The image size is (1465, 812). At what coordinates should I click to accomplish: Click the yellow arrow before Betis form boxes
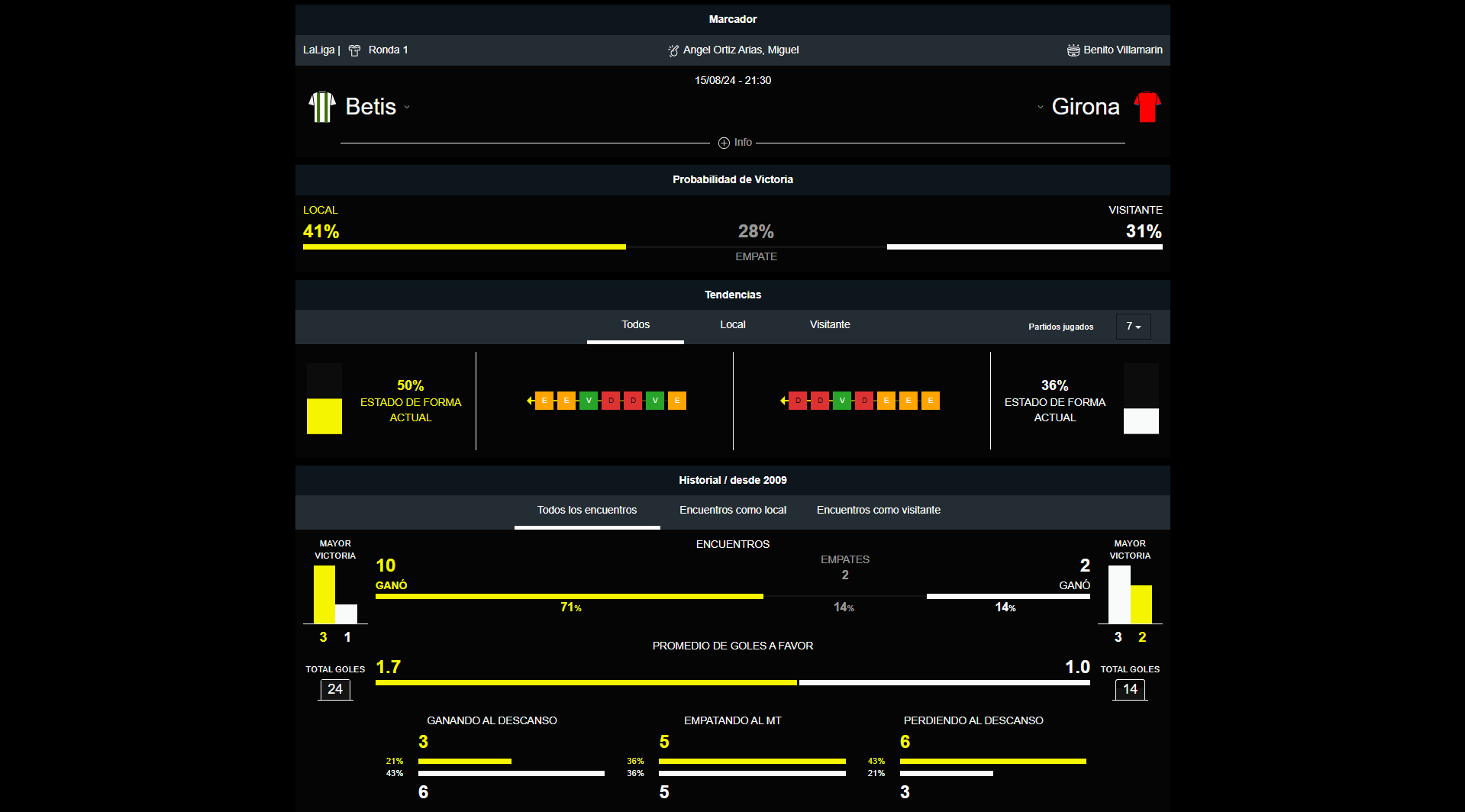point(530,401)
